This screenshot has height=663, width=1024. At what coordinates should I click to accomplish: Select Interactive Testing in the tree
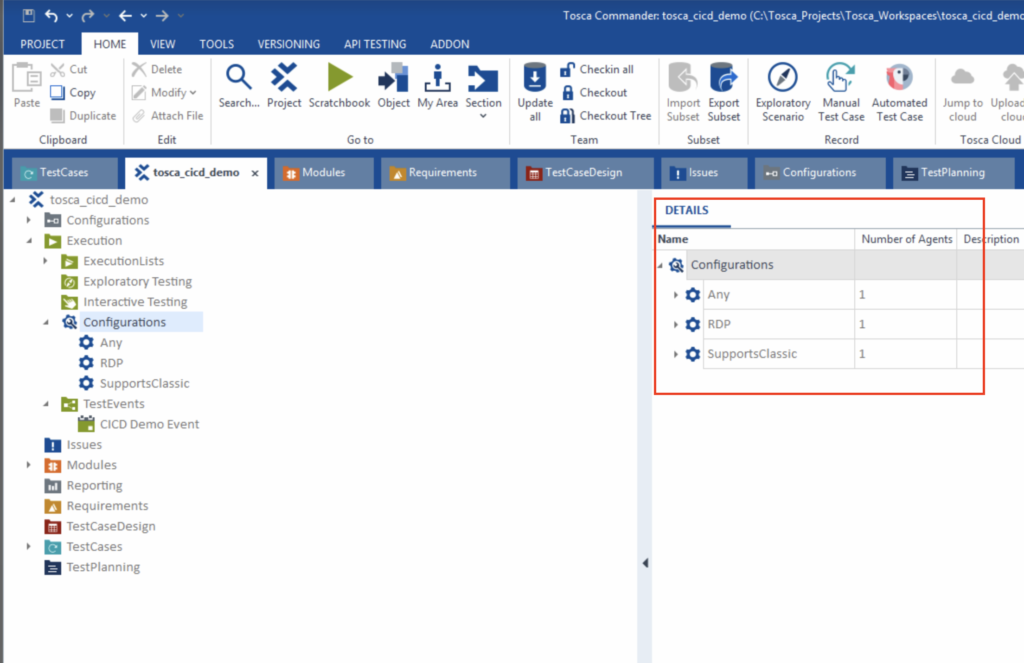135,302
